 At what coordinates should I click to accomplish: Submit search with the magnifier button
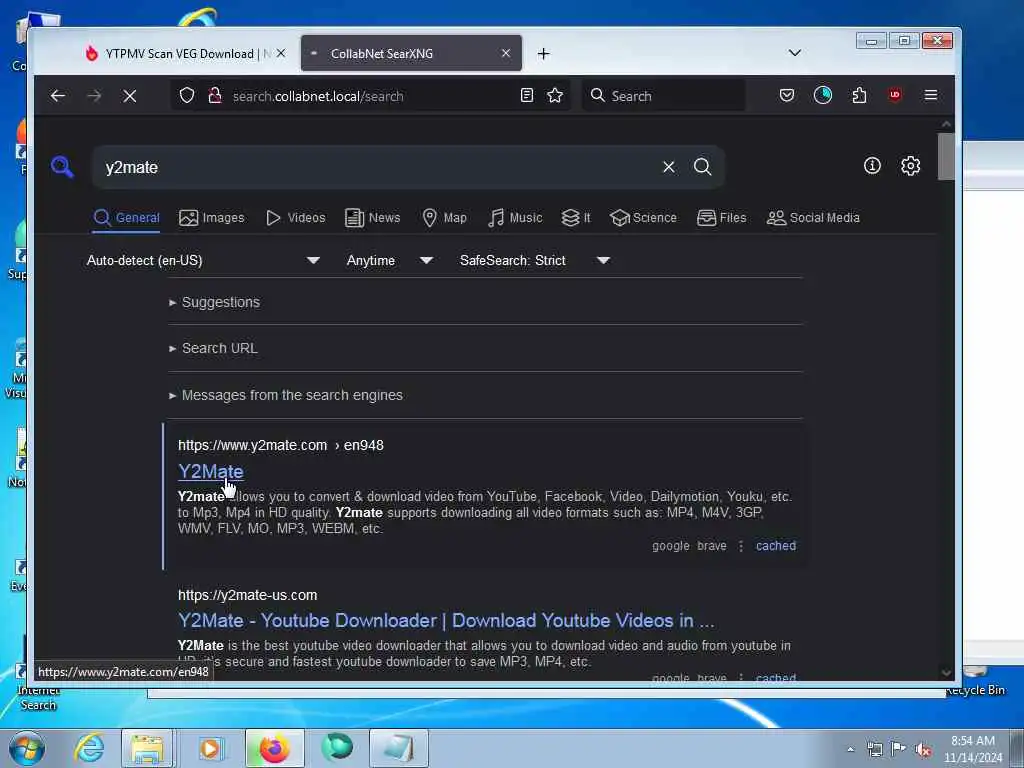coord(702,167)
